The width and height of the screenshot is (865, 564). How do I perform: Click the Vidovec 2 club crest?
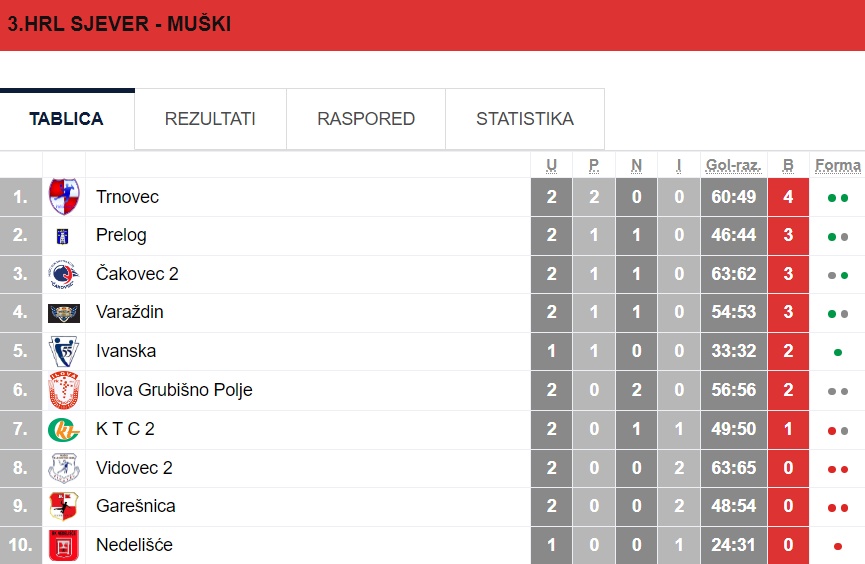[64, 468]
